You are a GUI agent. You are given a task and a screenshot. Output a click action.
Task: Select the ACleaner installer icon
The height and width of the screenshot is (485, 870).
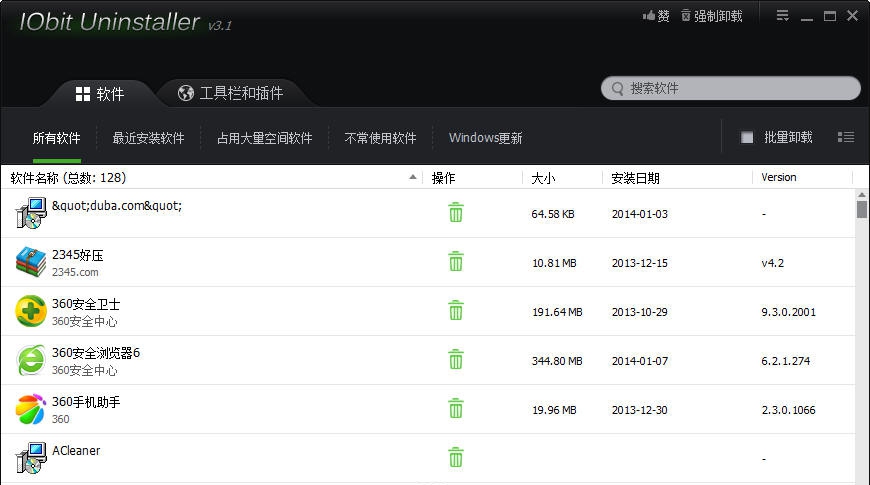(x=31, y=458)
